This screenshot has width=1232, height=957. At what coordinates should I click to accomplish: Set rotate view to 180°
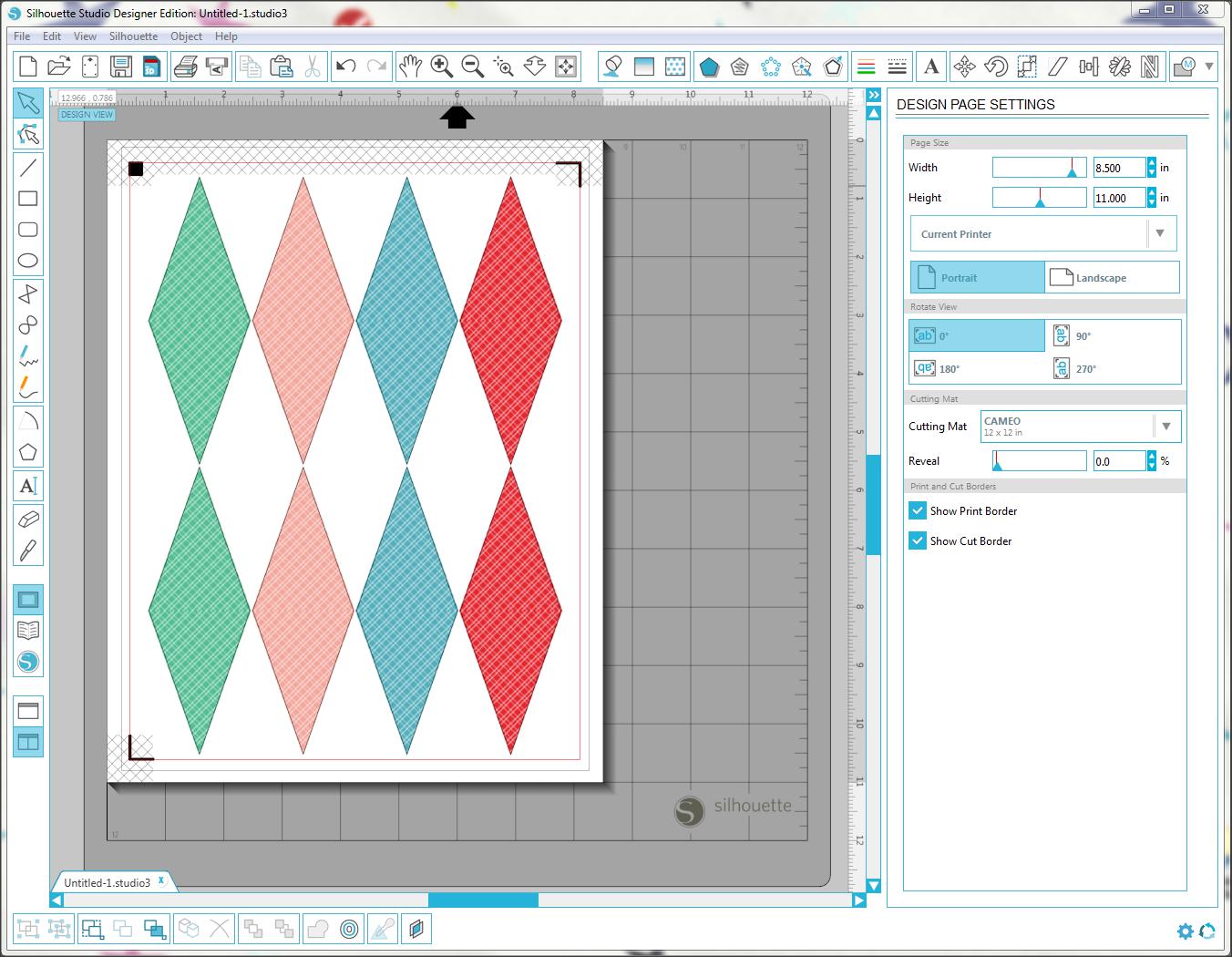tap(978, 368)
